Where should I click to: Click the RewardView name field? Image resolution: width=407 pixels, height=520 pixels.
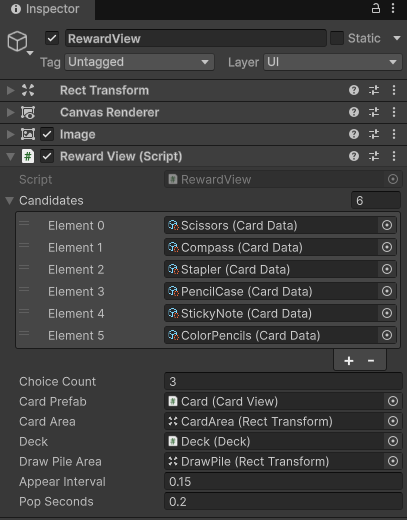pyautogui.click(x=196, y=38)
